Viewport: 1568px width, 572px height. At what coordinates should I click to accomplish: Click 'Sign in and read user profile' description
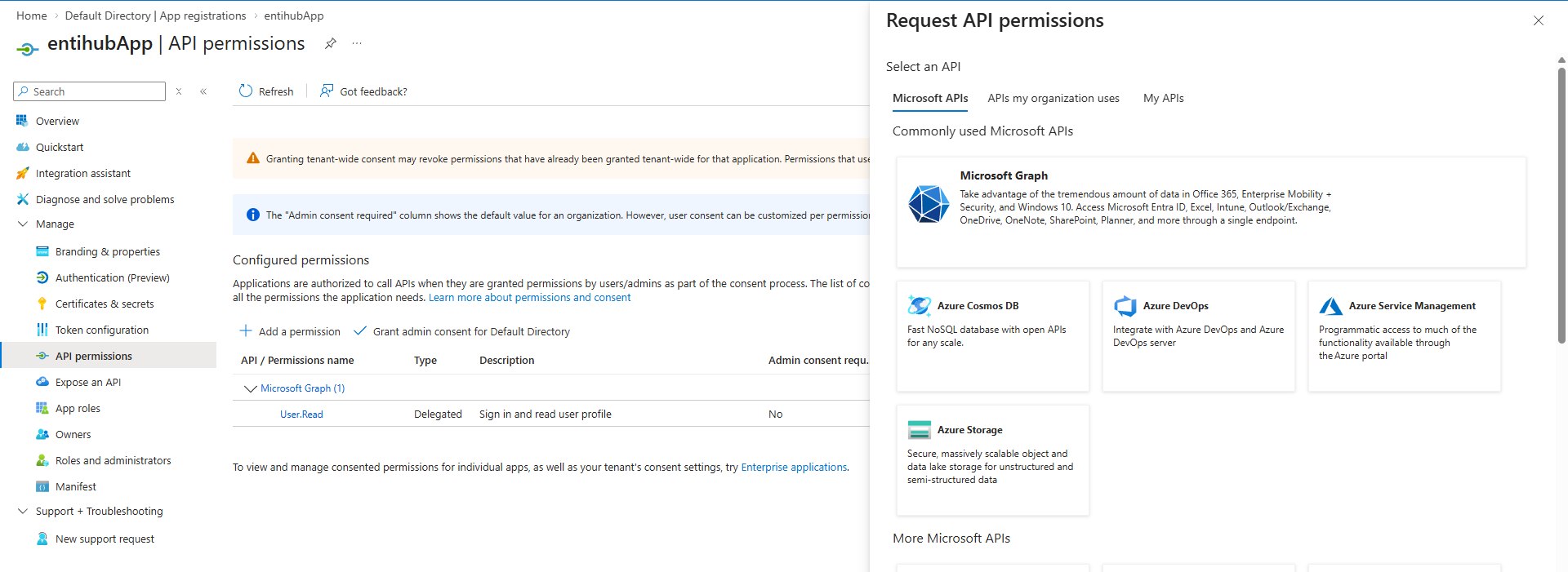click(546, 415)
